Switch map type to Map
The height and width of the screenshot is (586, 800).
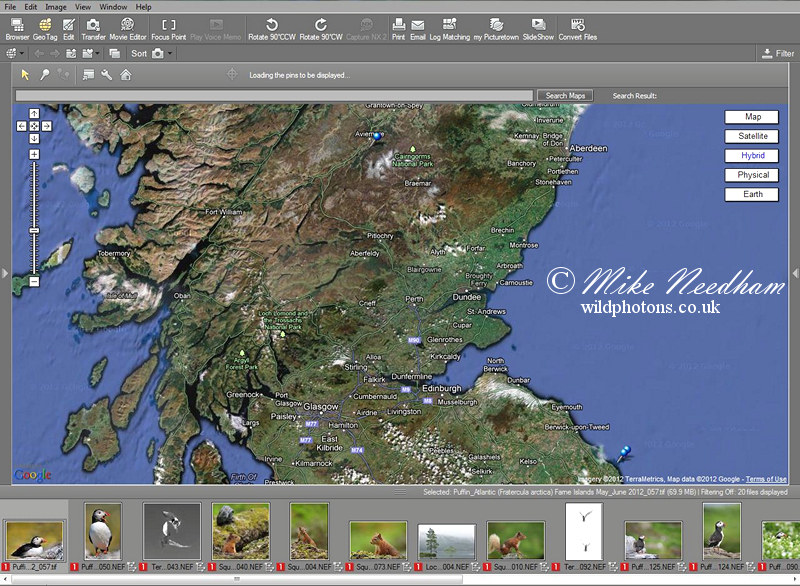pyautogui.click(x=752, y=117)
